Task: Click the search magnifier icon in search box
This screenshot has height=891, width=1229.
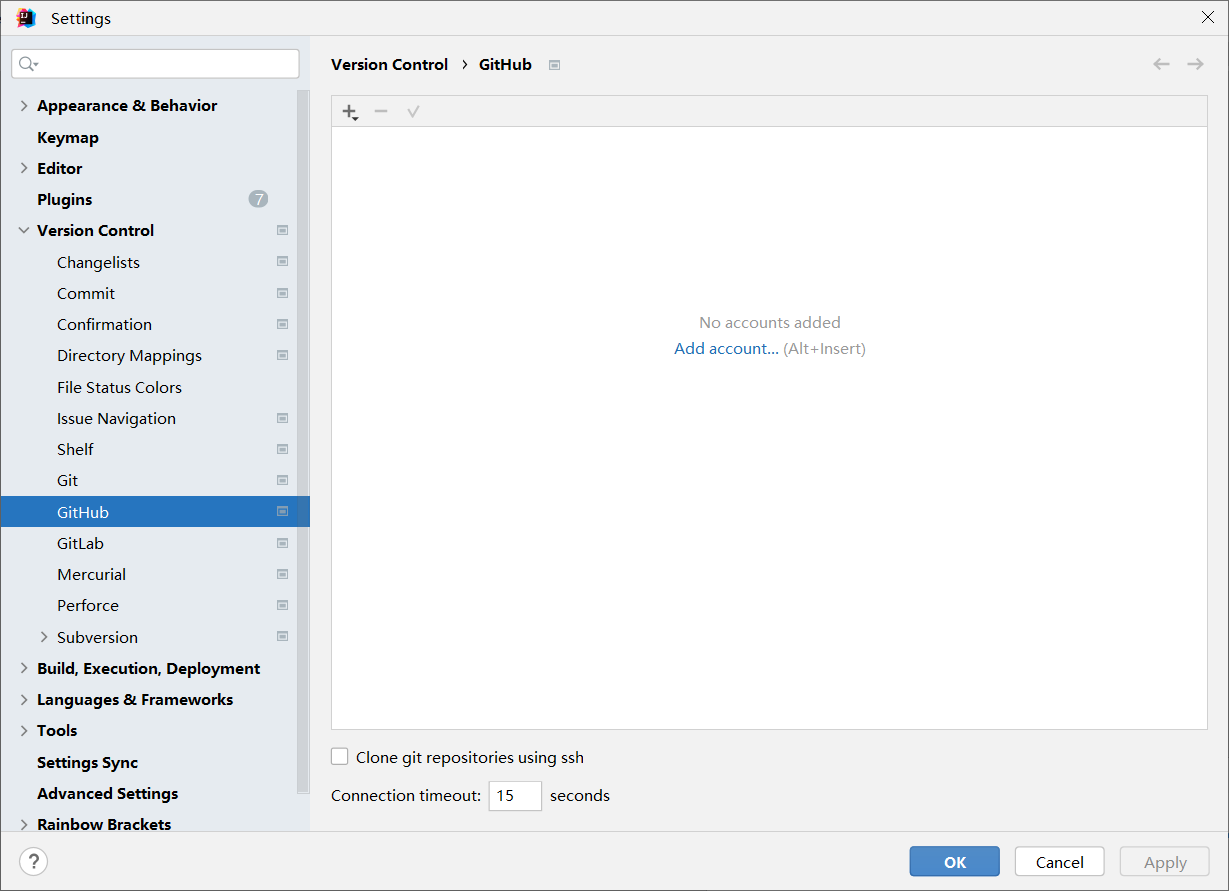Action: tap(28, 64)
